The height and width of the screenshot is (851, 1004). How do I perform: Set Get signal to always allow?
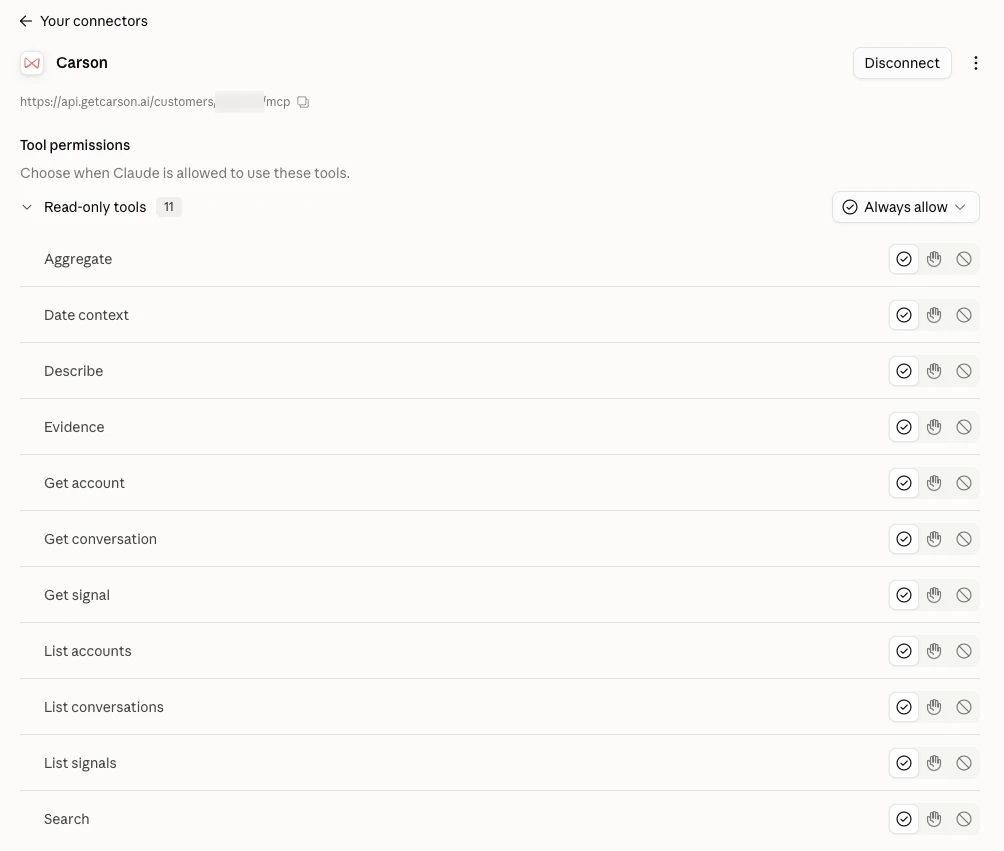[903, 595]
